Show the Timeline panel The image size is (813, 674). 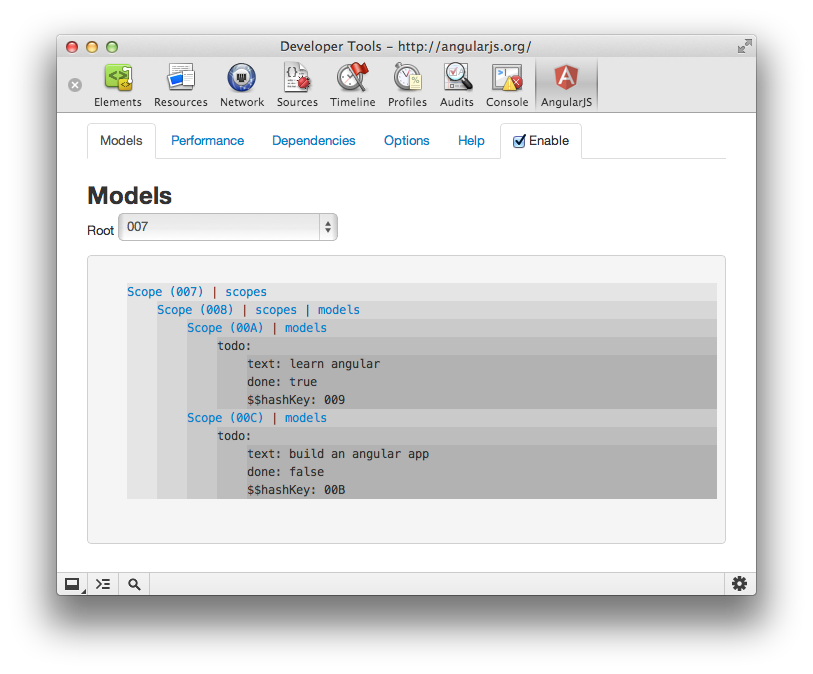point(353,85)
